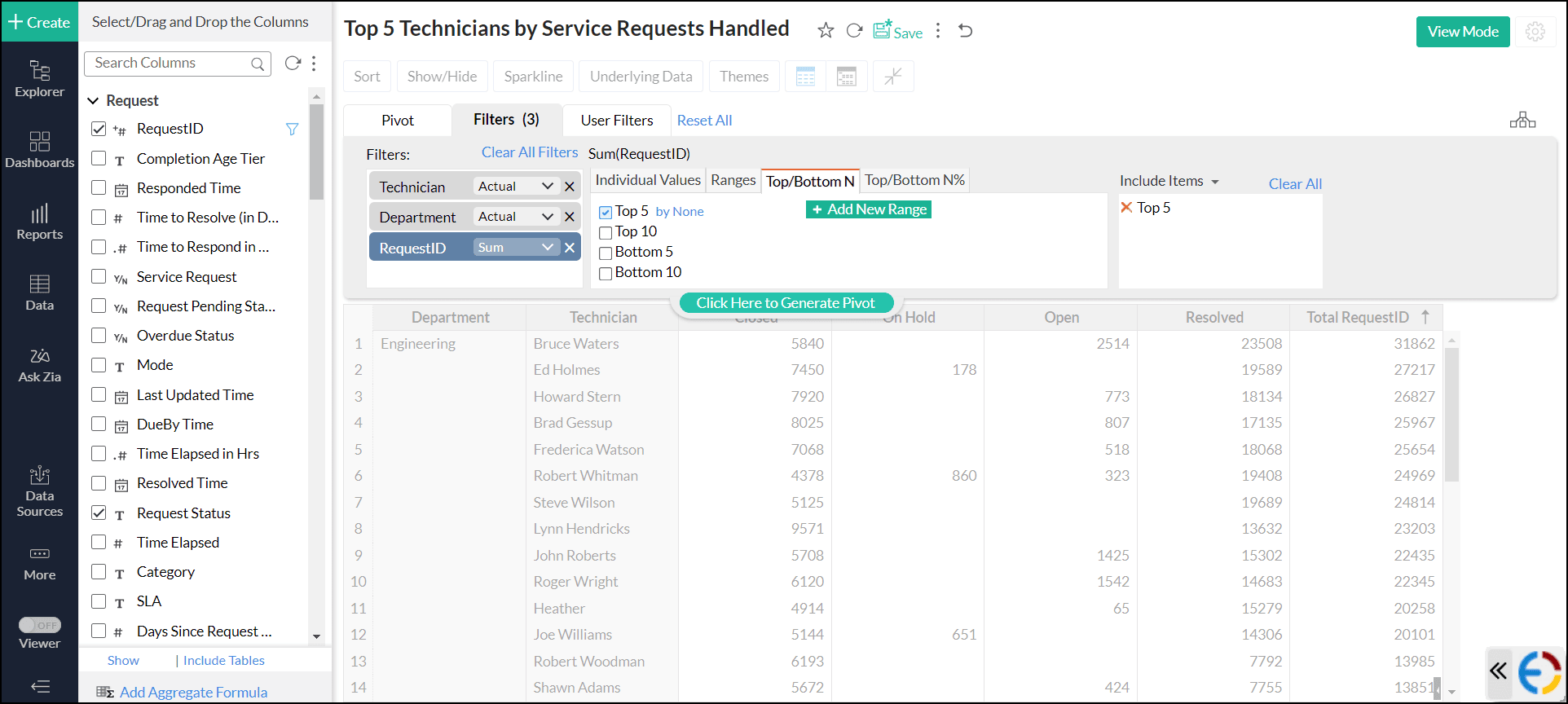
Task: Open Ask Zia in the sidebar
Action: pyautogui.click(x=39, y=365)
